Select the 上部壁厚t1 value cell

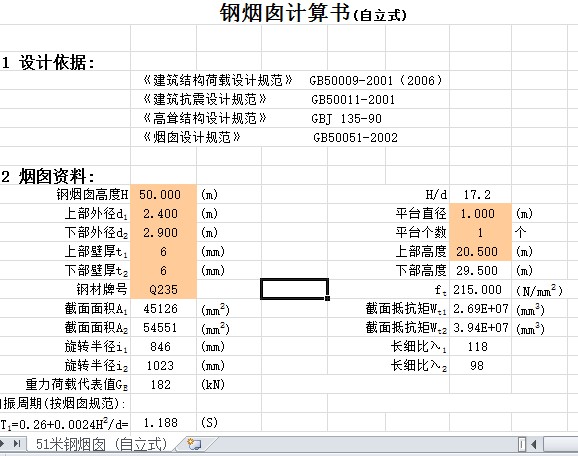163,252
